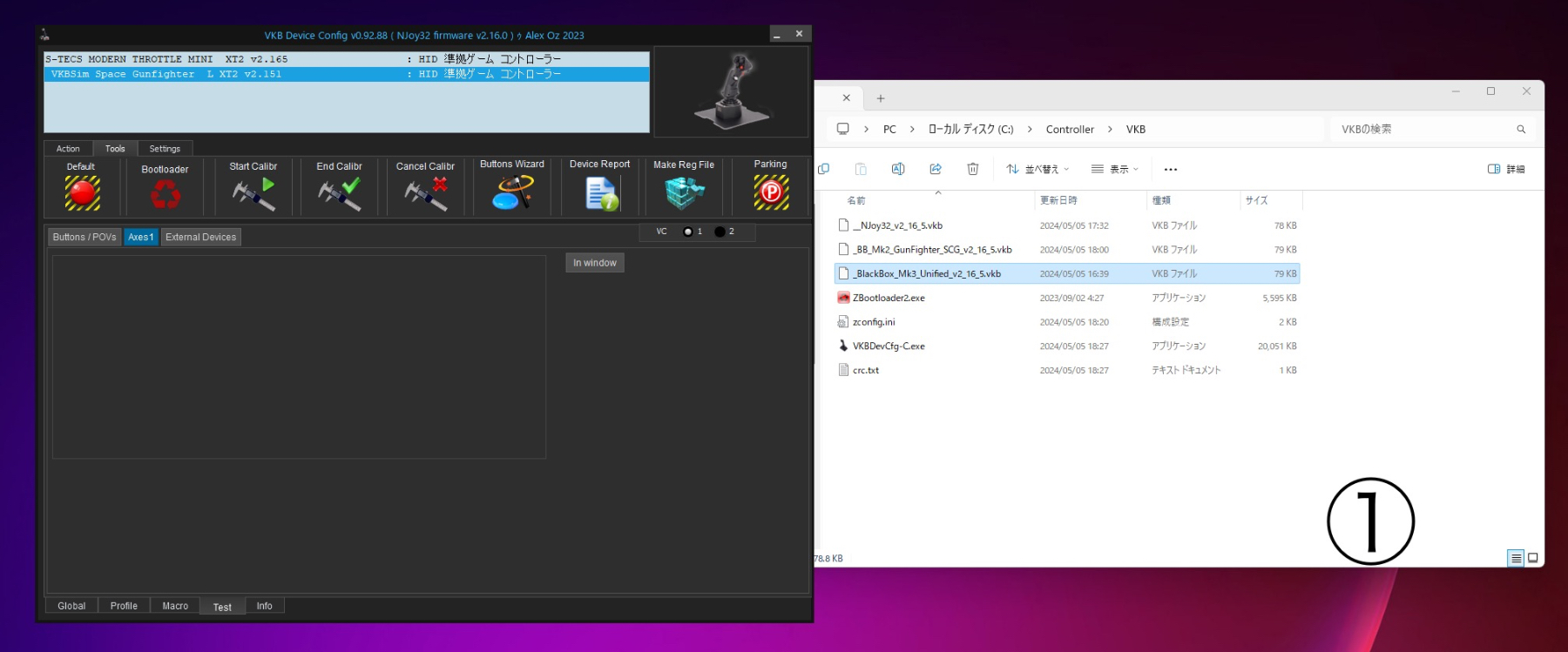Switch to the Action tab
The image size is (1568, 652).
(x=68, y=149)
